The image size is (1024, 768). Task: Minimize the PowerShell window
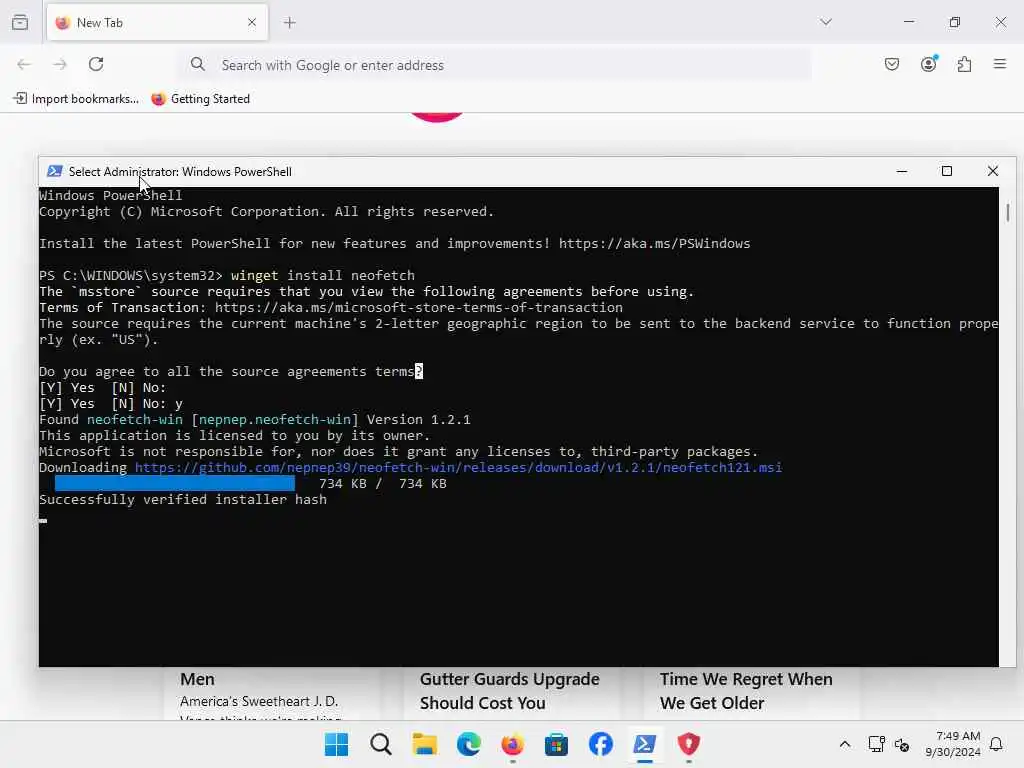coord(902,171)
